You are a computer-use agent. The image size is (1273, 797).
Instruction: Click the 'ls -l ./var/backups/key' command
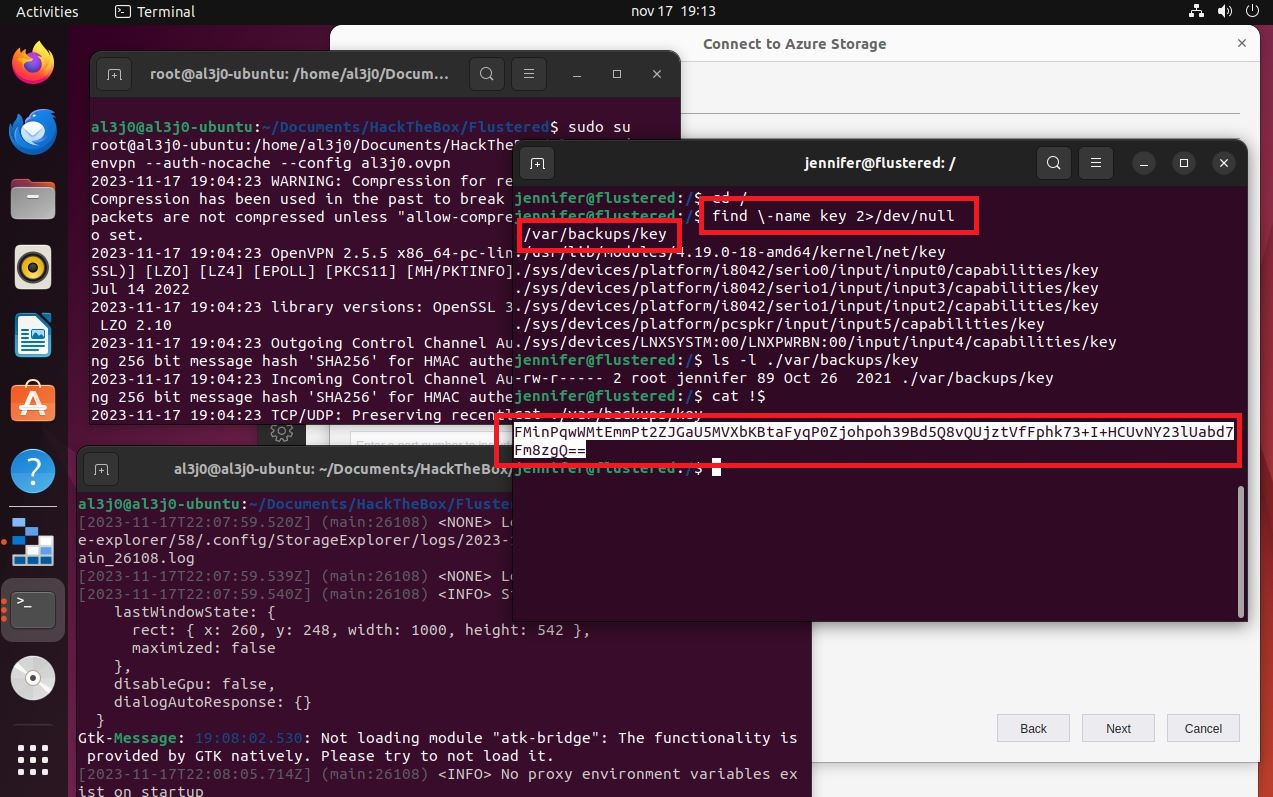tap(814, 360)
